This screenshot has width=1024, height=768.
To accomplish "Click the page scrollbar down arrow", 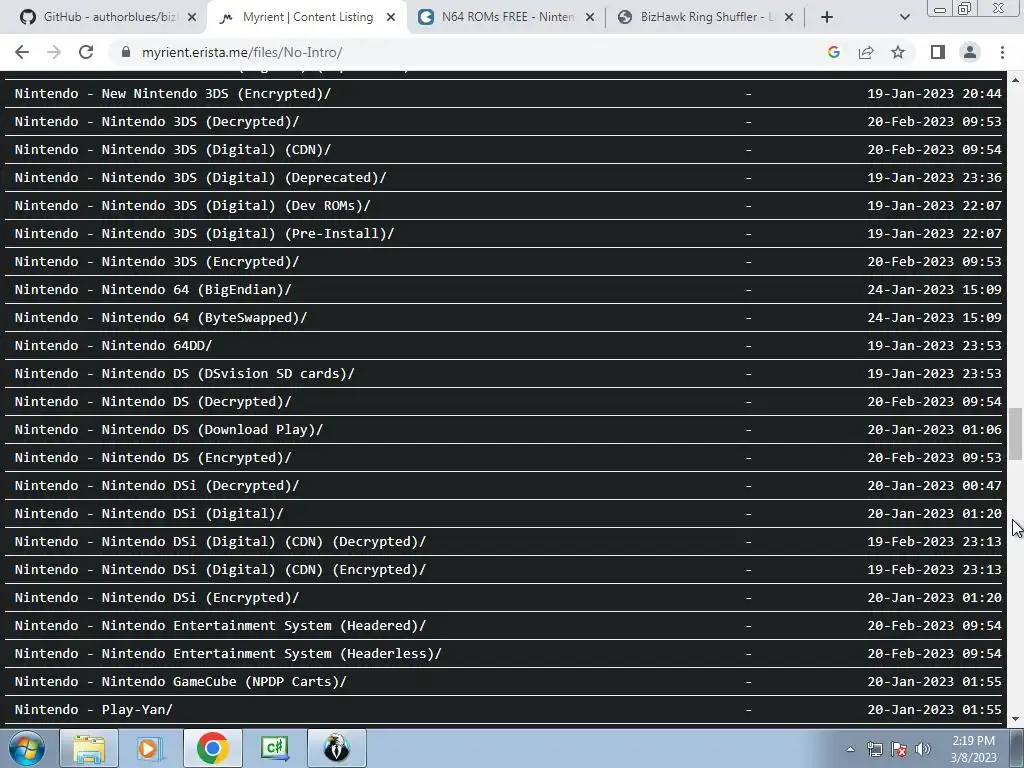I will pyautogui.click(x=1016, y=719).
